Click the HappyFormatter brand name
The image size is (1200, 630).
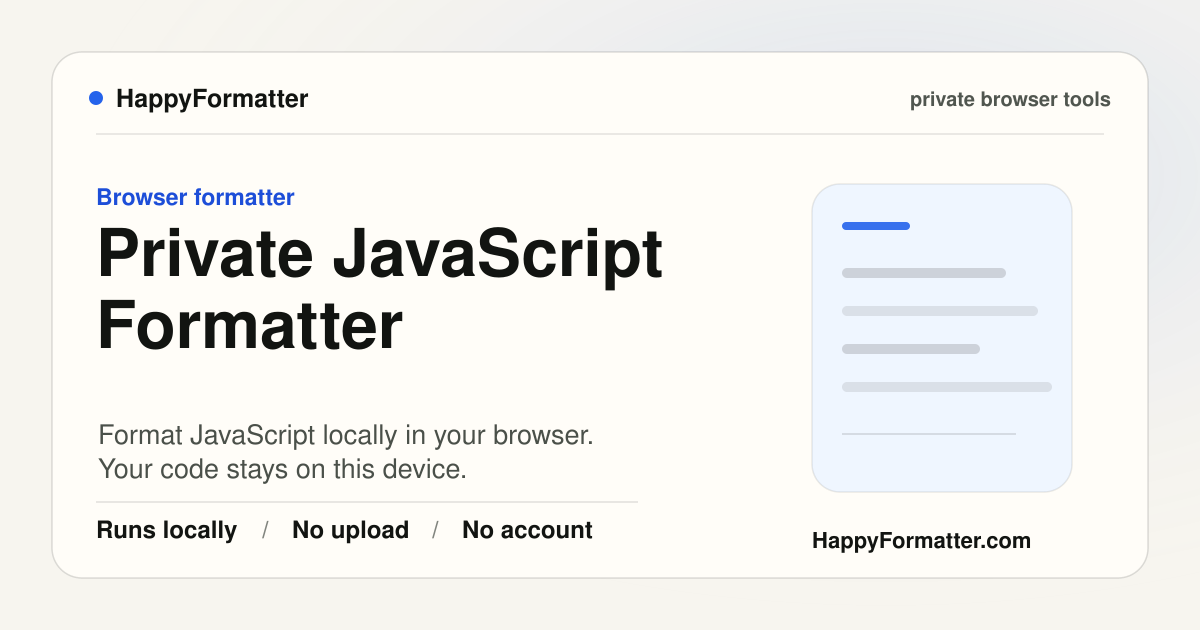point(212,99)
